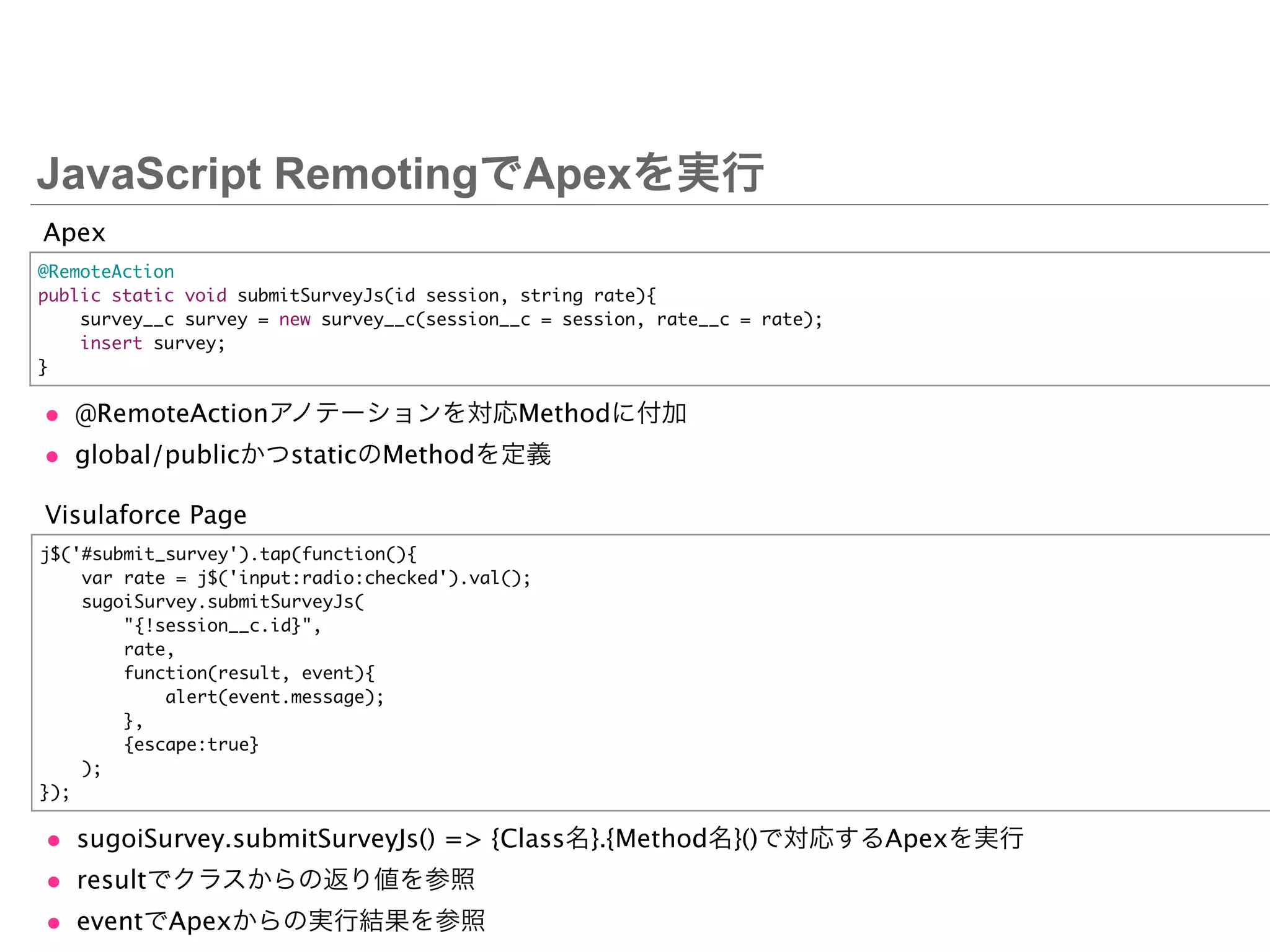
Task: Click the 'survey__c survey = new survey__c' line
Action: tap(451, 320)
